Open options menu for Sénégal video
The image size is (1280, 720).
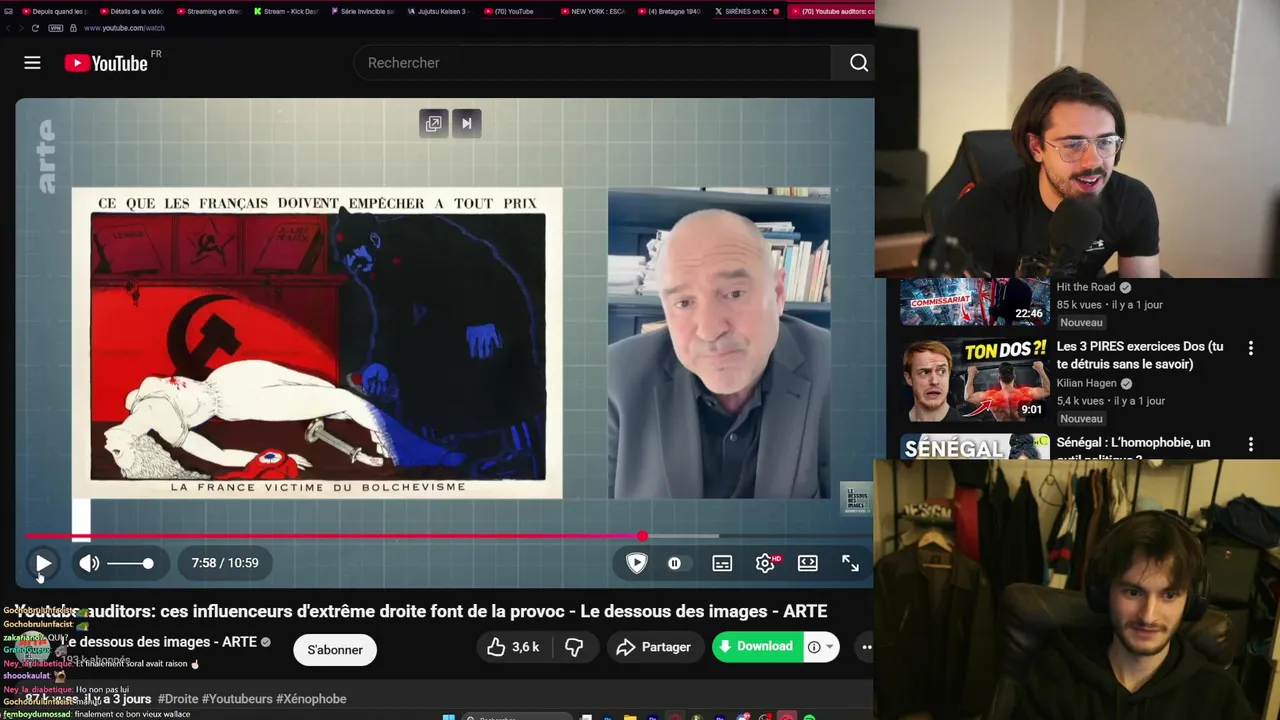pos(1250,444)
